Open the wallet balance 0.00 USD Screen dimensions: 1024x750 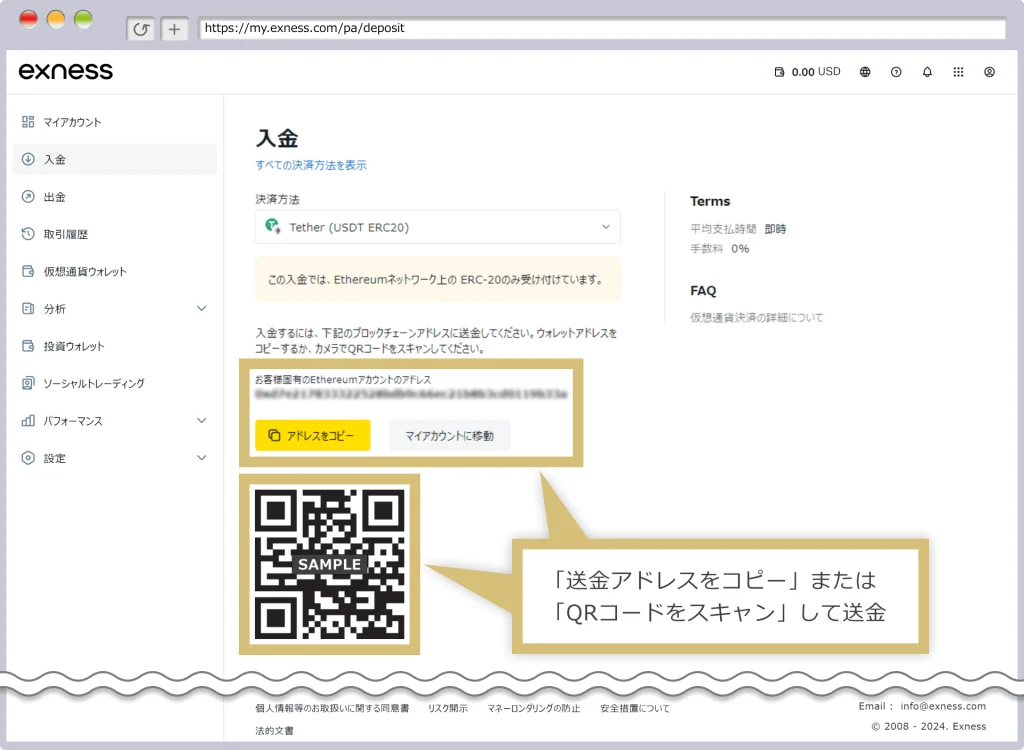point(807,72)
